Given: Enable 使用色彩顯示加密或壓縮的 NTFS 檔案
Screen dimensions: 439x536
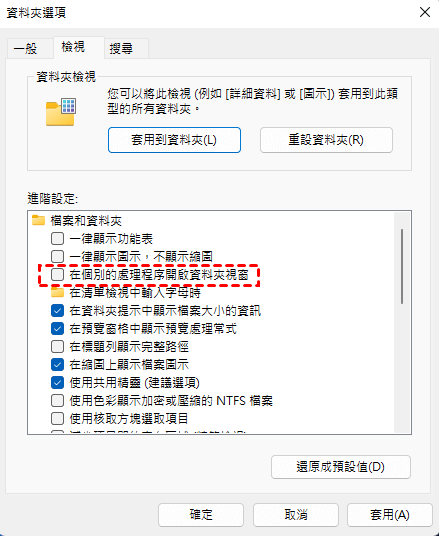Looking at the screenshot, I should click(57, 400).
